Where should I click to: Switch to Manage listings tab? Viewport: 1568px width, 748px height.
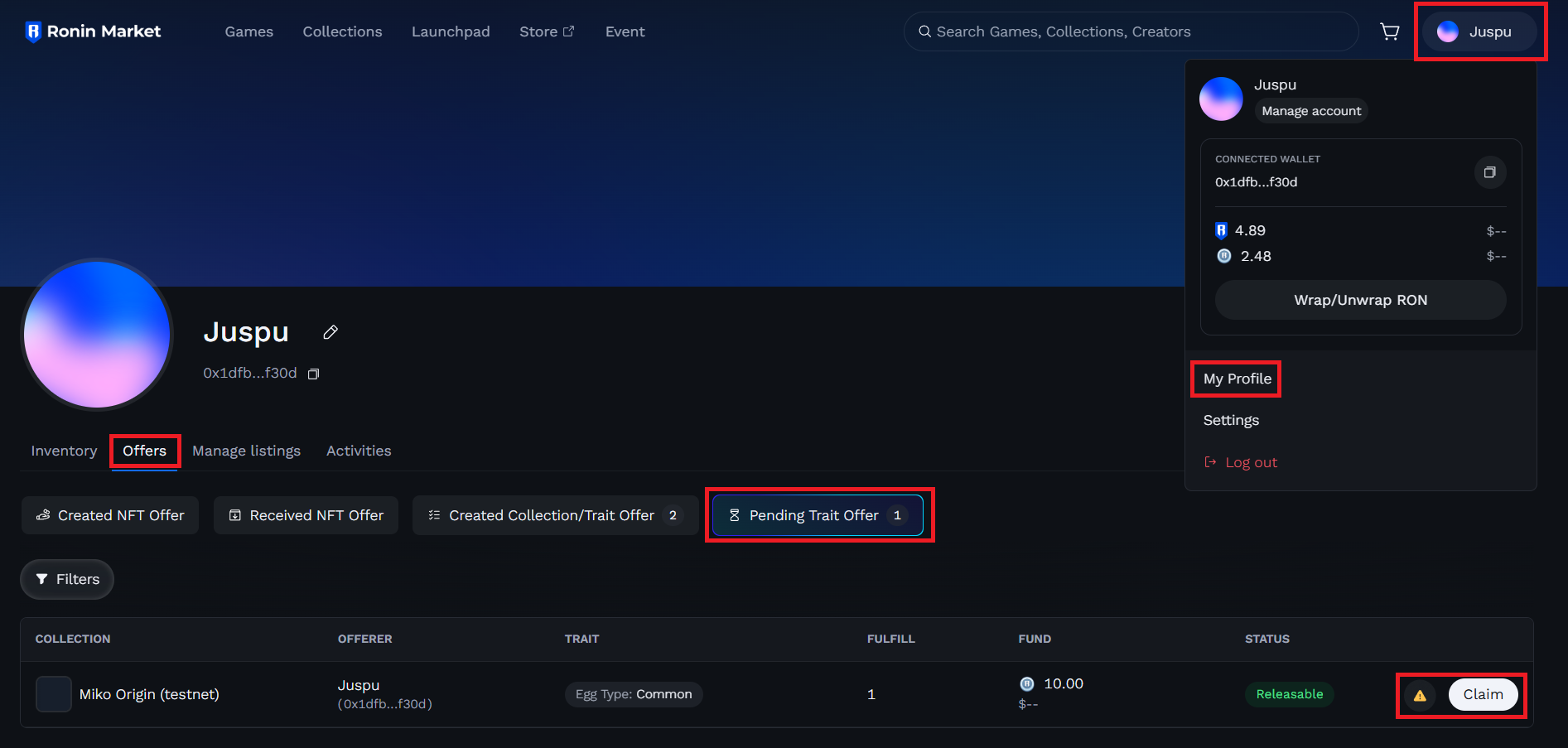click(247, 451)
